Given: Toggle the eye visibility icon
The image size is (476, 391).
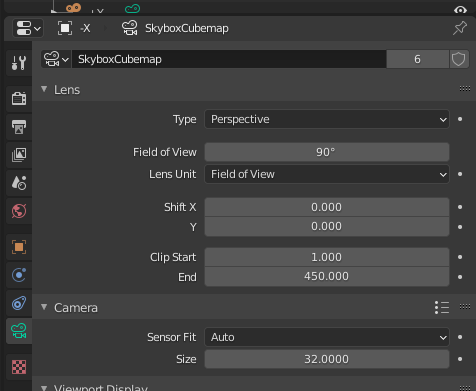Looking at the screenshot, I should click(x=460, y=10).
